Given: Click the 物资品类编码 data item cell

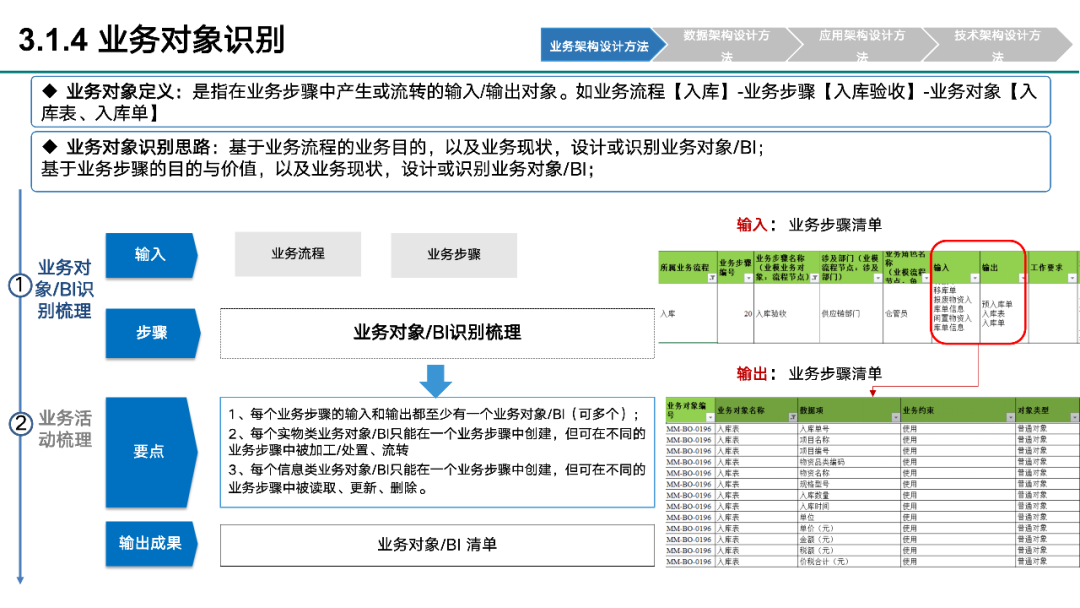Looking at the screenshot, I should [849, 462].
